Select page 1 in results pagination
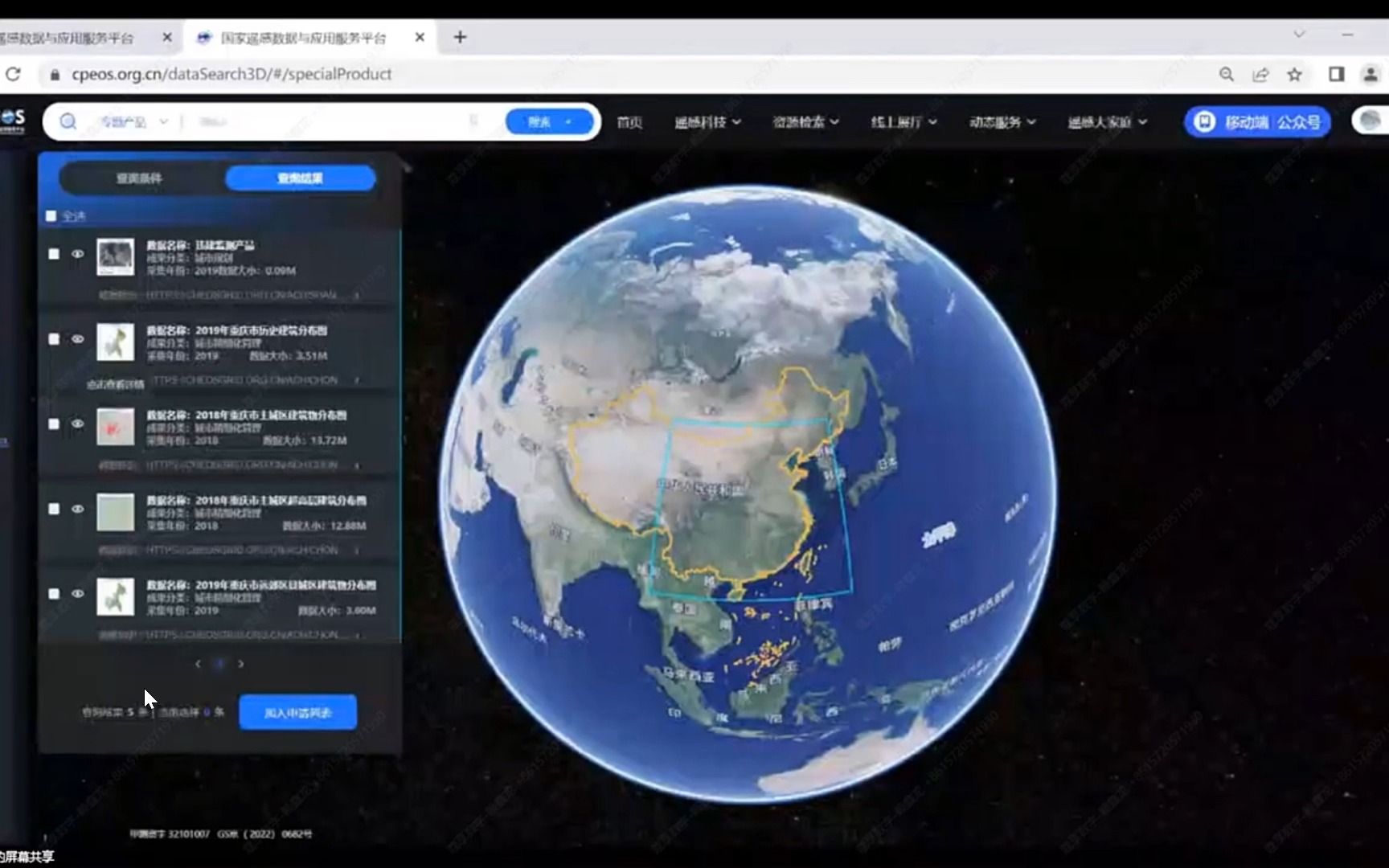Image resolution: width=1389 pixels, height=868 pixels. (x=219, y=664)
